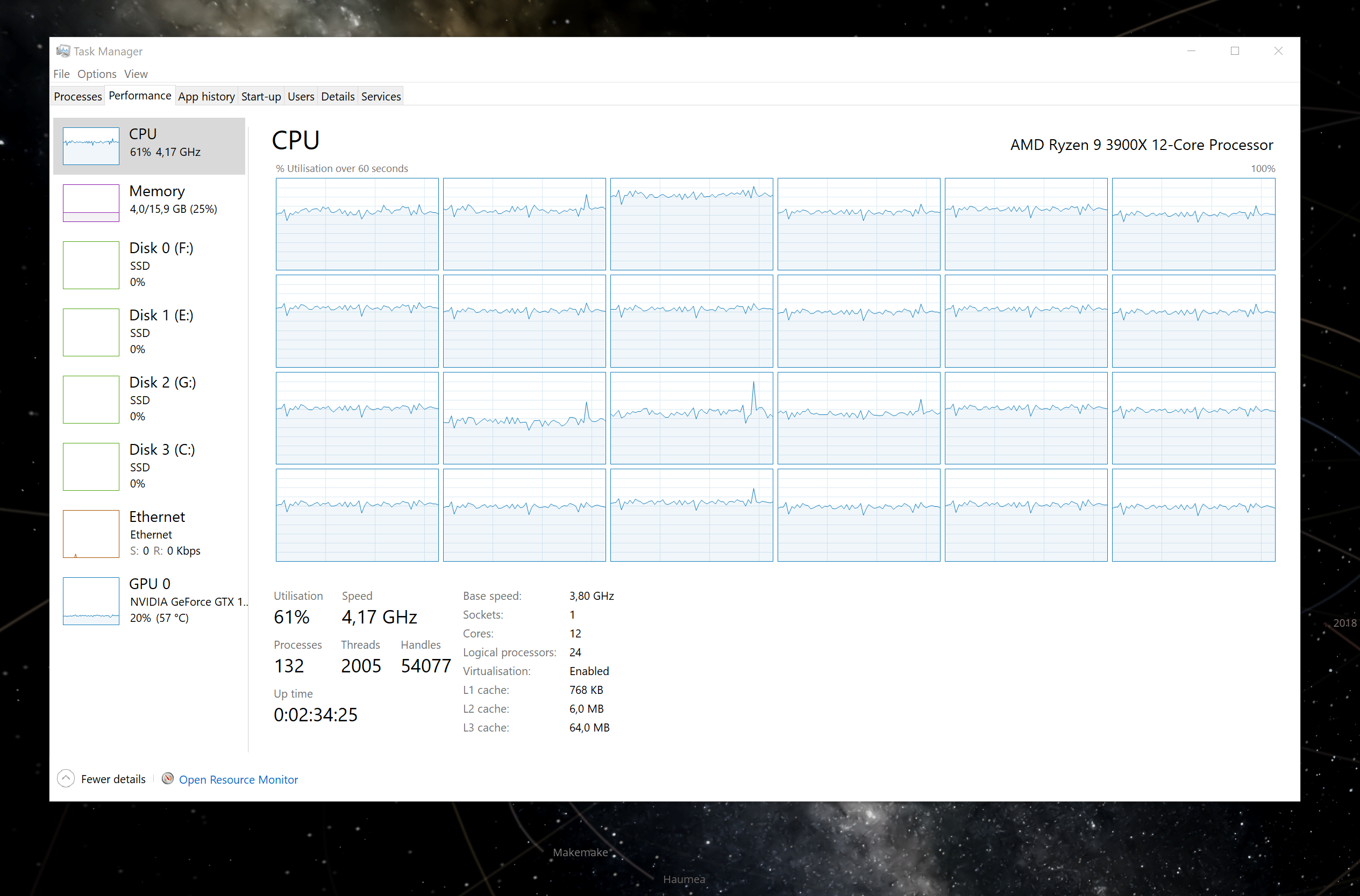Switch to the App history tab
This screenshot has height=896, width=1360.
[207, 96]
